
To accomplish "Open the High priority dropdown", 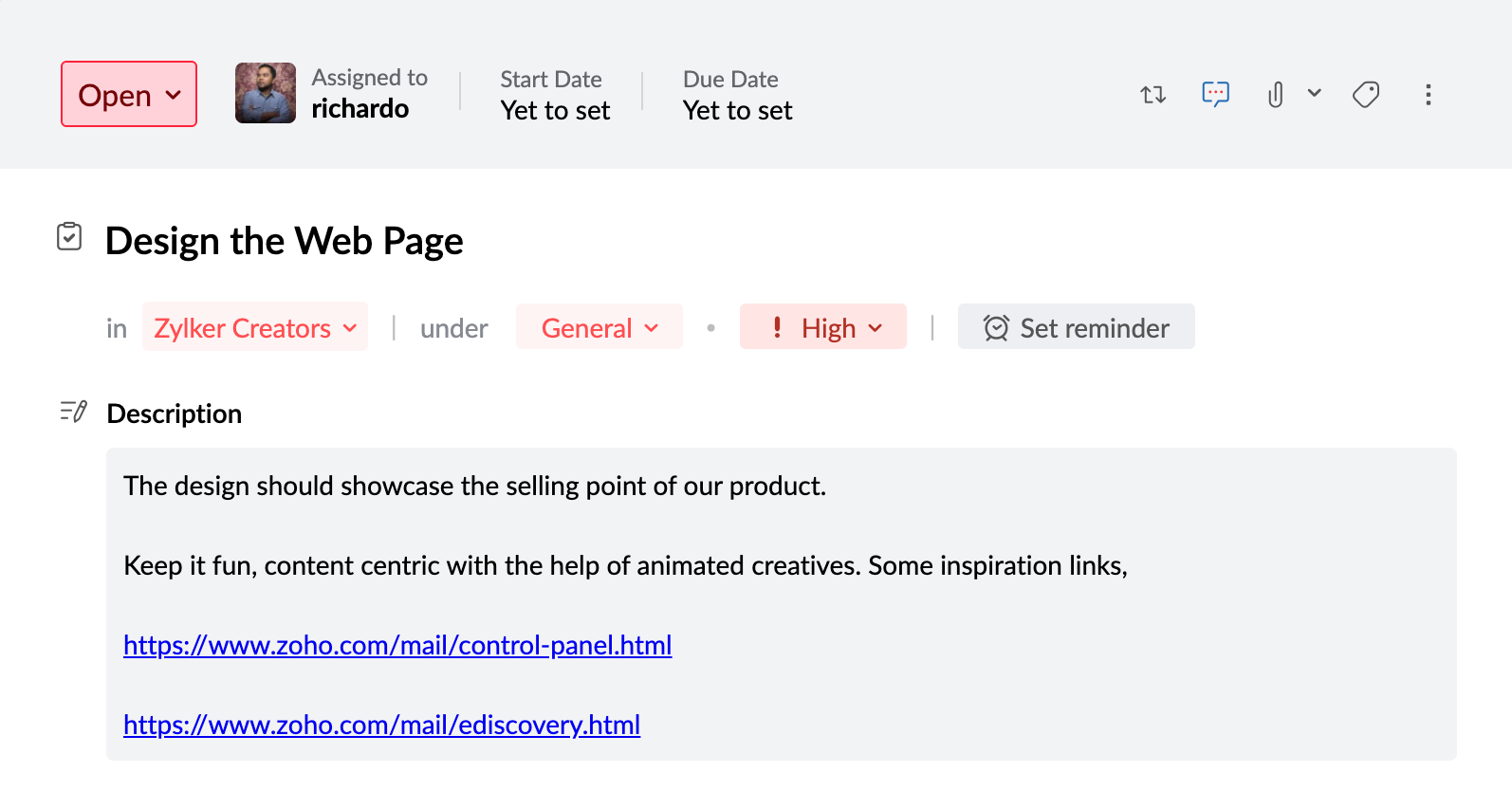I will pos(823,328).
